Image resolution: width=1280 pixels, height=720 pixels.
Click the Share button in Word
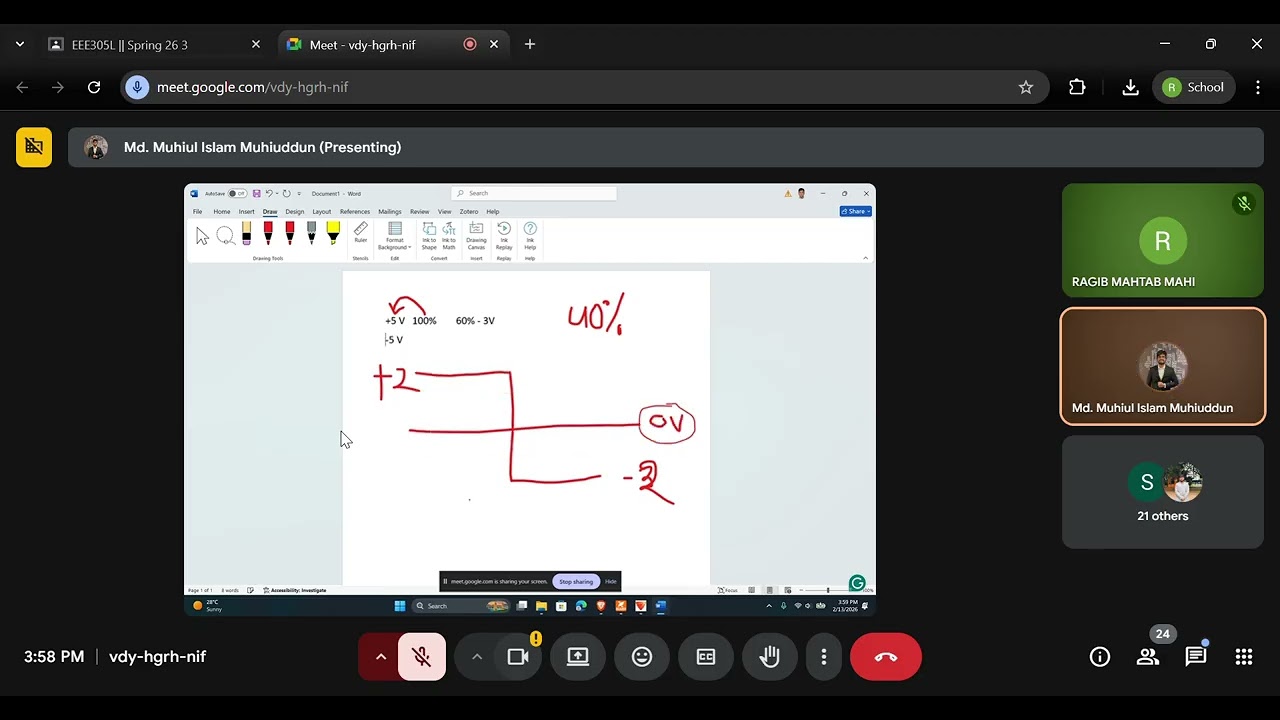(x=856, y=211)
